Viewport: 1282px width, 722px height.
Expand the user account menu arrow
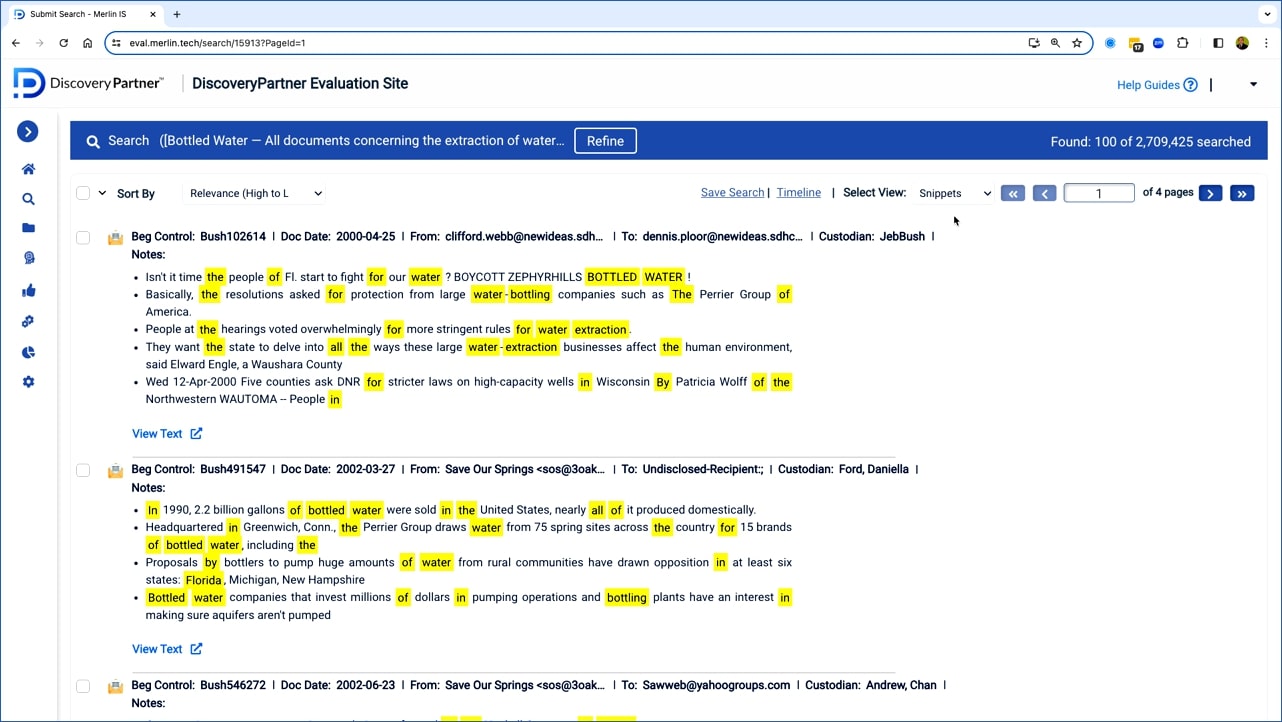coord(1253,85)
